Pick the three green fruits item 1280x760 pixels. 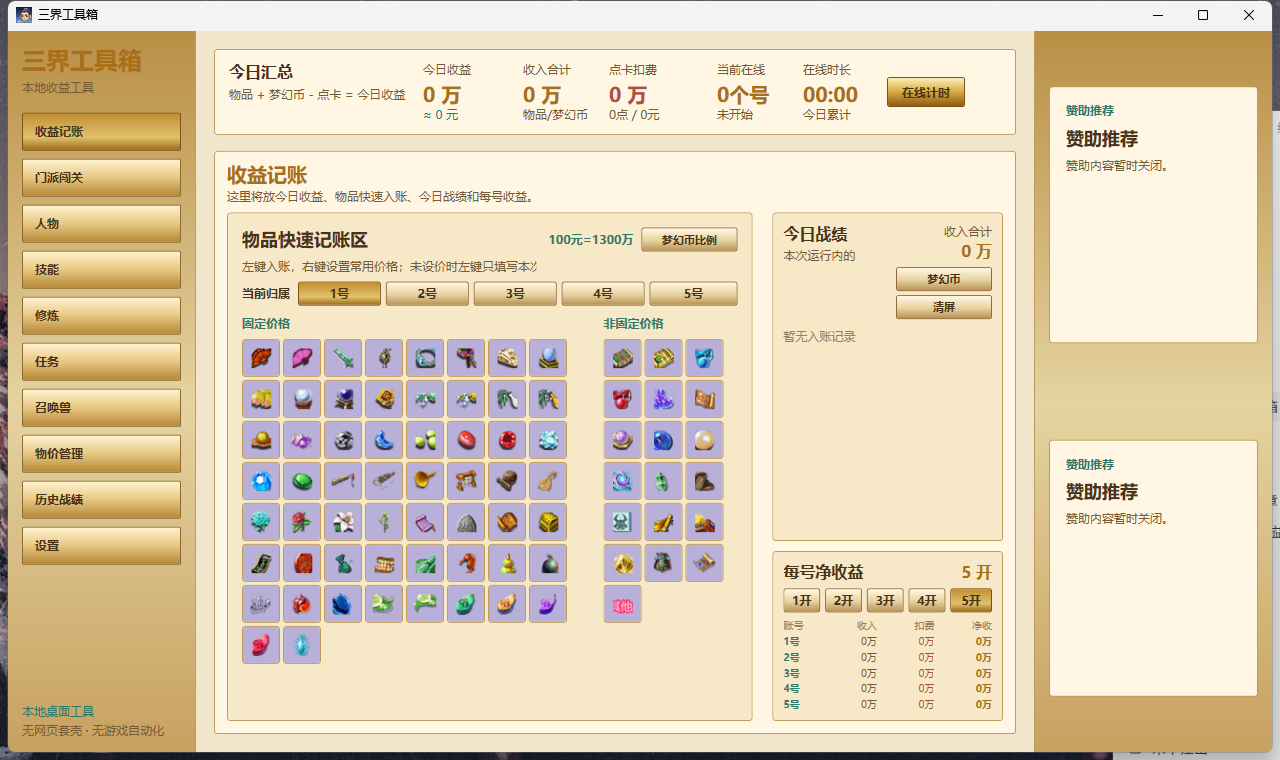point(425,440)
